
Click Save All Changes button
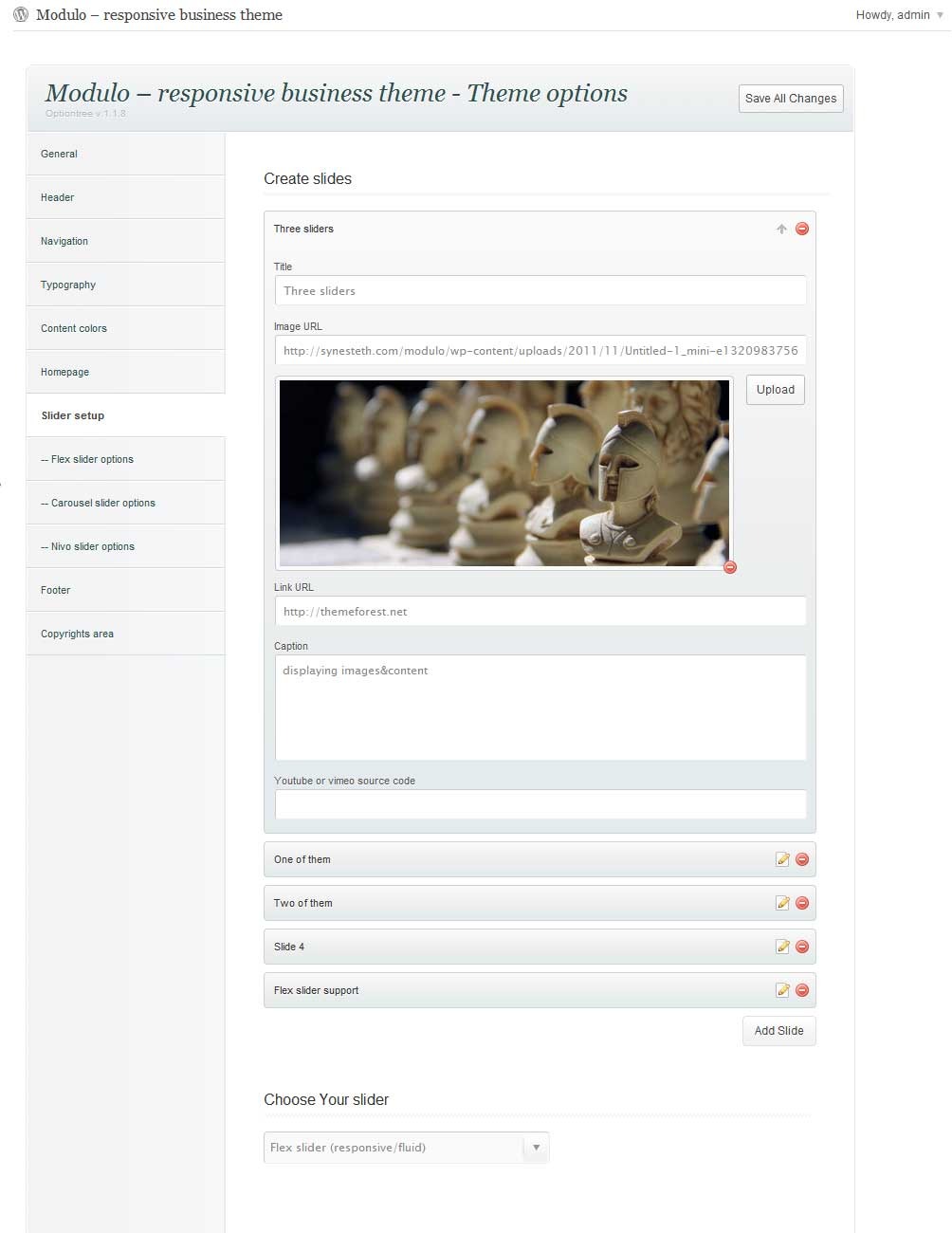point(791,99)
